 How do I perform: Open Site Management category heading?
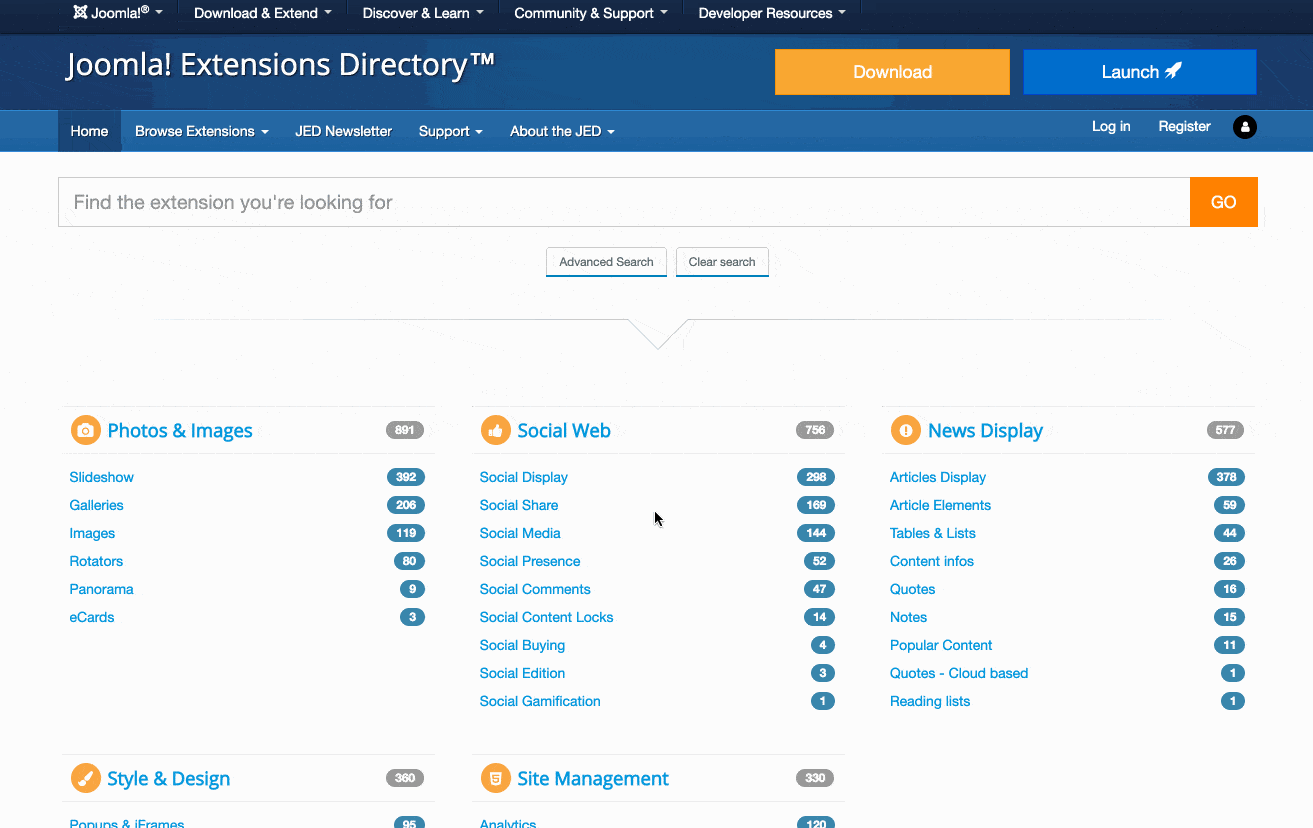tap(593, 779)
